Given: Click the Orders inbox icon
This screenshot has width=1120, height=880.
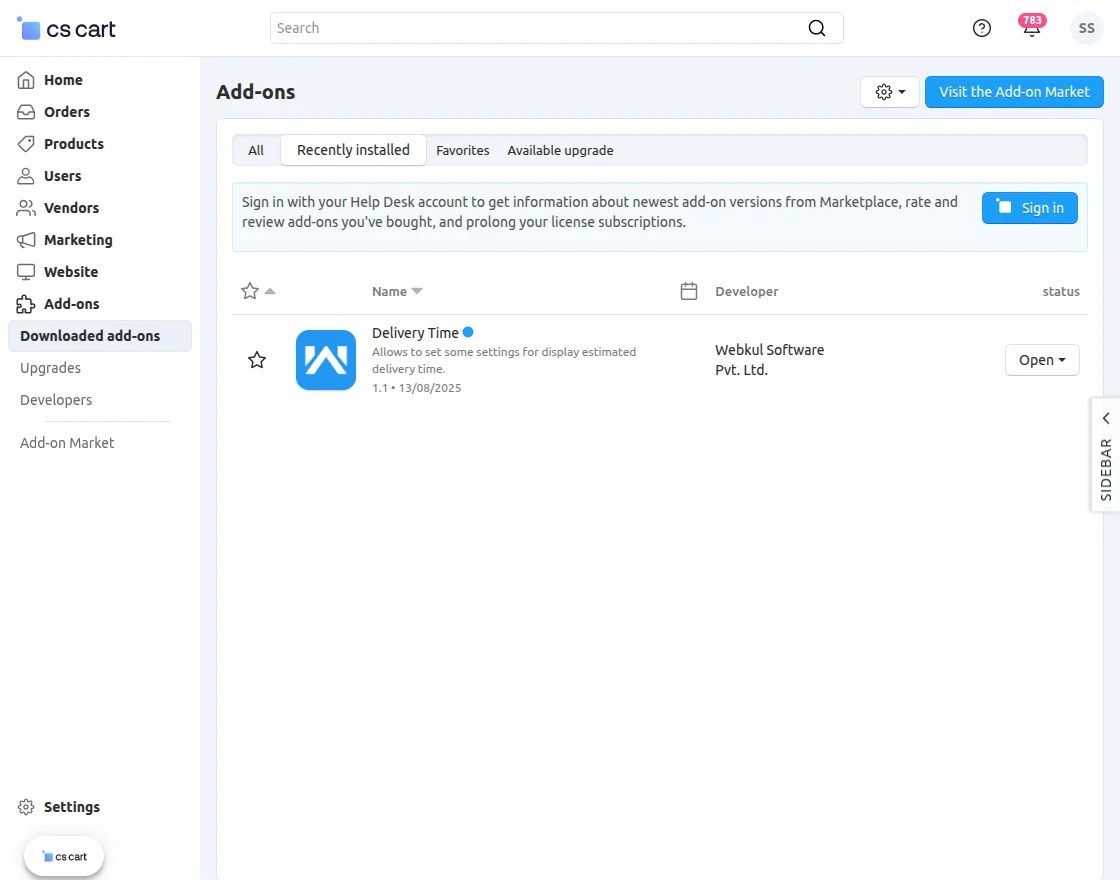Looking at the screenshot, I should click(x=26, y=112).
